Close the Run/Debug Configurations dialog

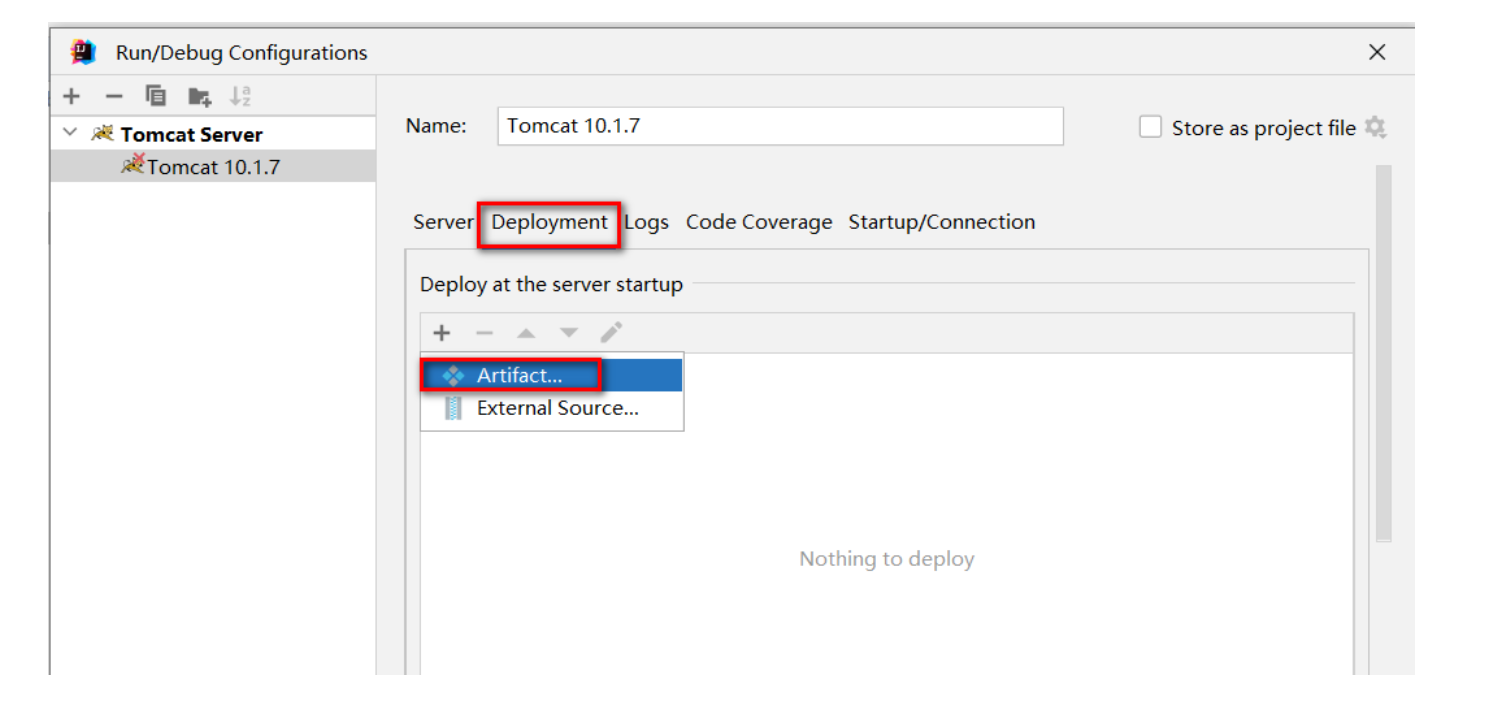click(1377, 52)
